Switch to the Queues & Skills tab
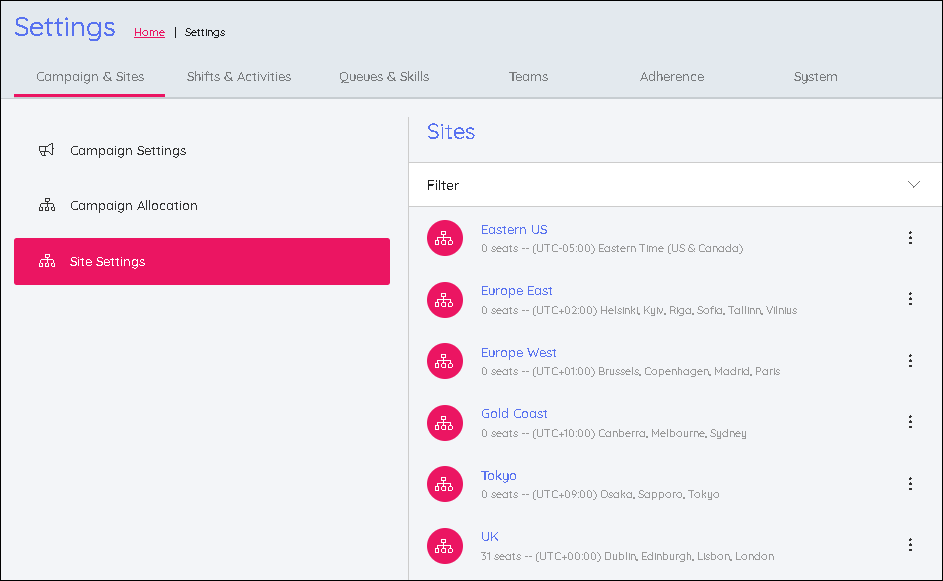 click(x=384, y=77)
